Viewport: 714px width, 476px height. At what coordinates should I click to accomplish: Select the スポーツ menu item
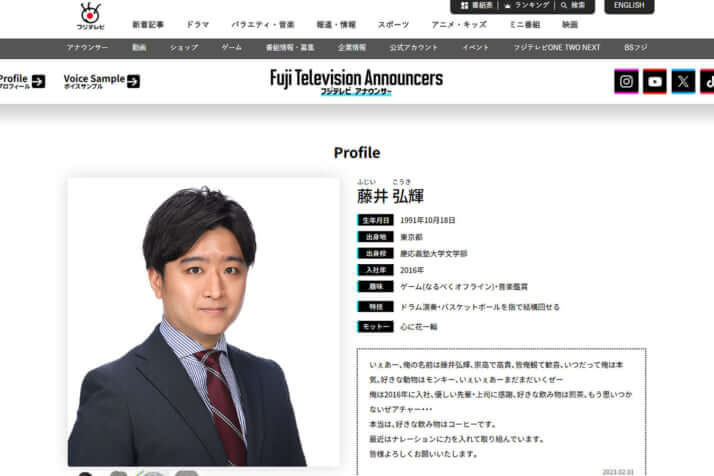[x=393, y=24]
